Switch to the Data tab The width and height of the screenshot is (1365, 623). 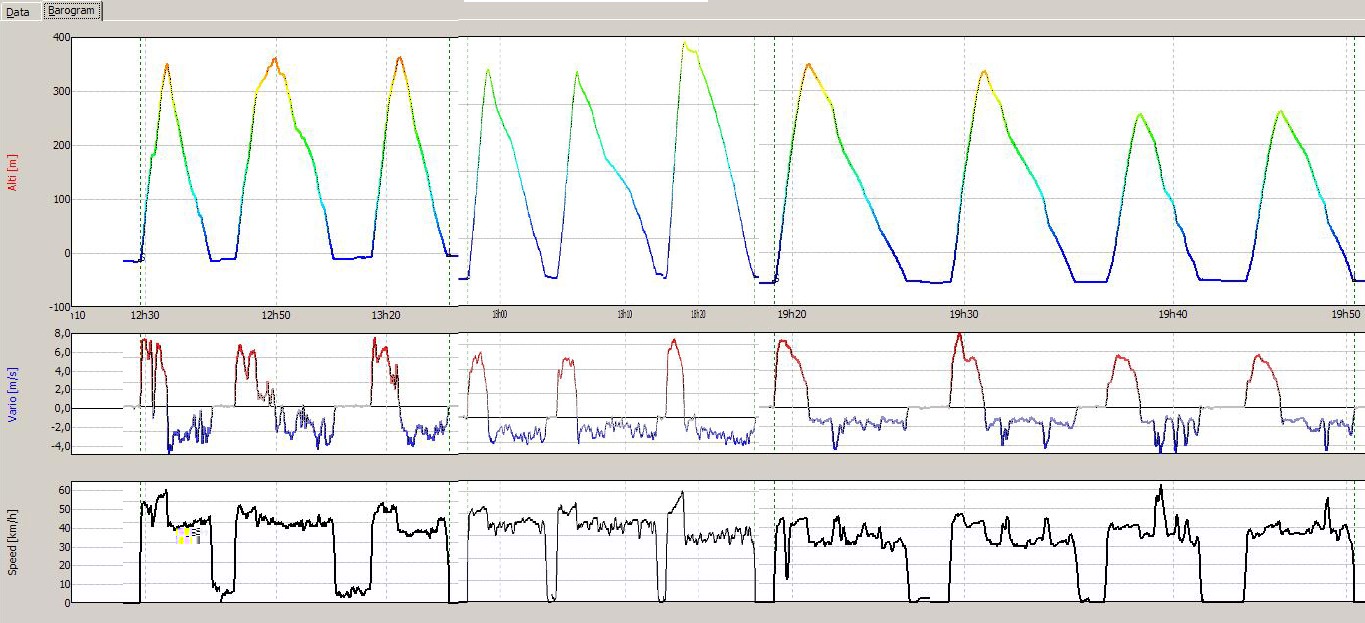click(18, 12)
